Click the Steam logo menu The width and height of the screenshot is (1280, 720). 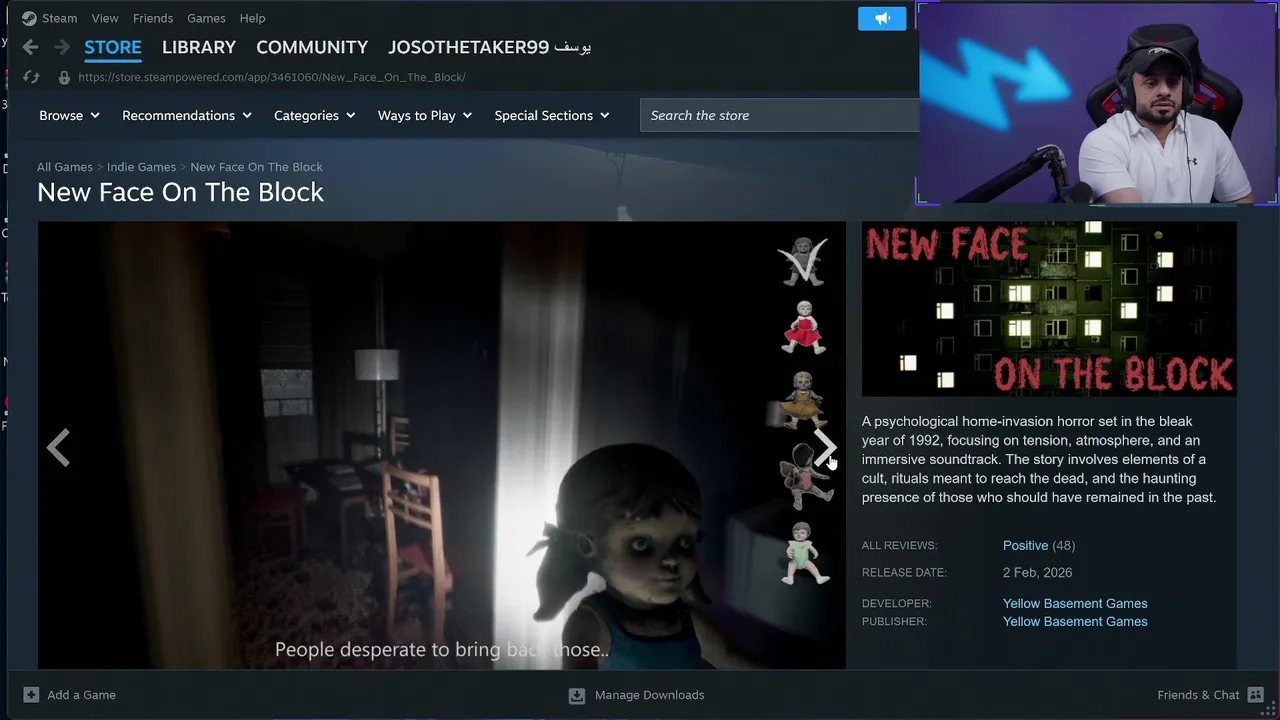[49, 18]
